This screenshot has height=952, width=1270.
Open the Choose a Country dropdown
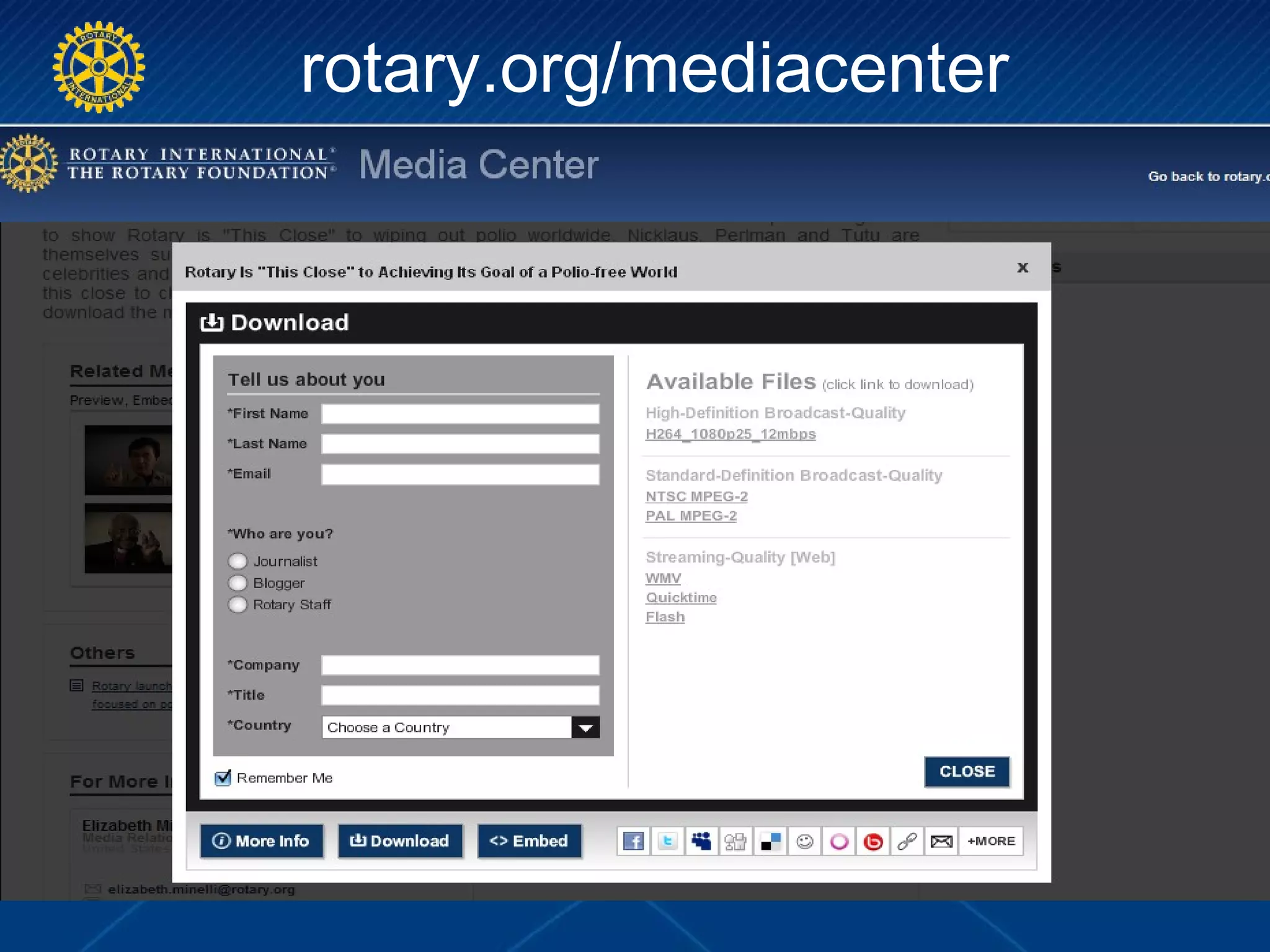click(461, 727)
